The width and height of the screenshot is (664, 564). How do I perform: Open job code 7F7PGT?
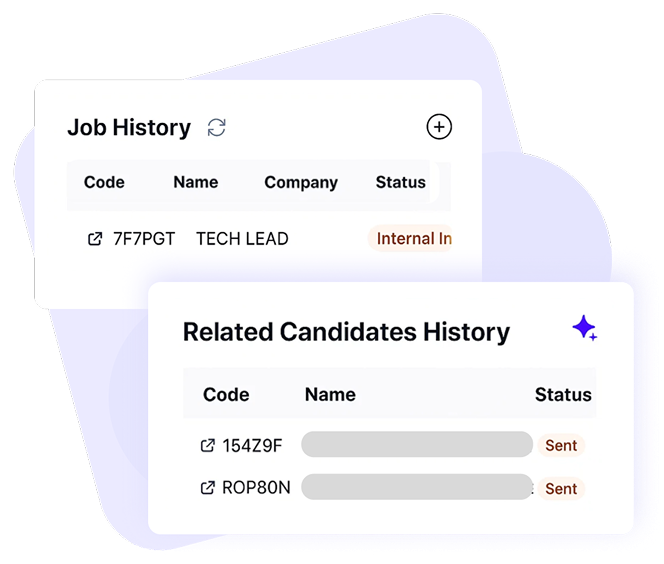(x=144, y=239)
